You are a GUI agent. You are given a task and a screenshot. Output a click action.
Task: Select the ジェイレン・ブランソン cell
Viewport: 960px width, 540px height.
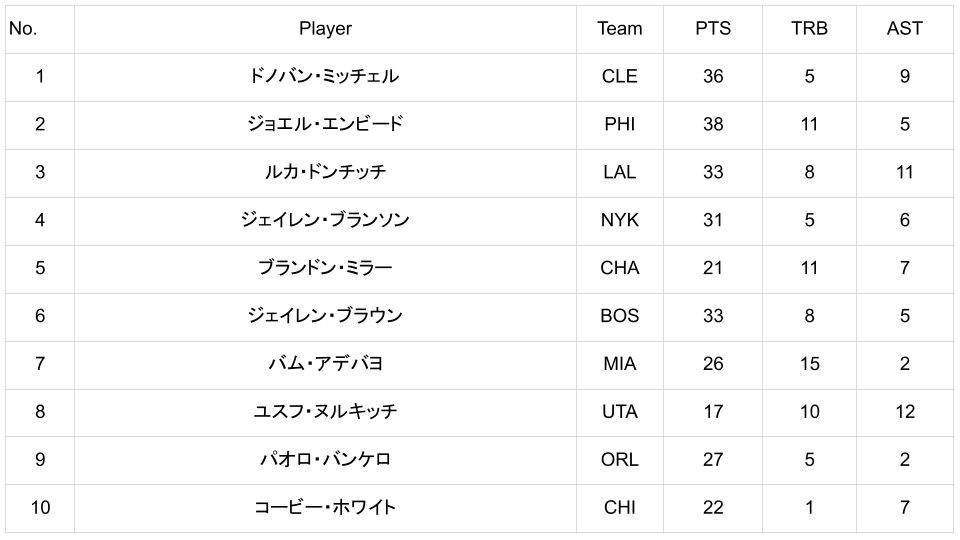[325, 220]
